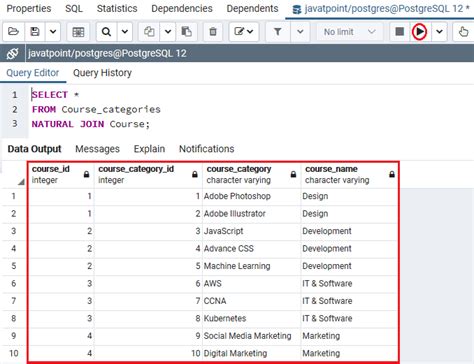Open the Notifications tab
The image size is (474, 364).
(207, 149)
